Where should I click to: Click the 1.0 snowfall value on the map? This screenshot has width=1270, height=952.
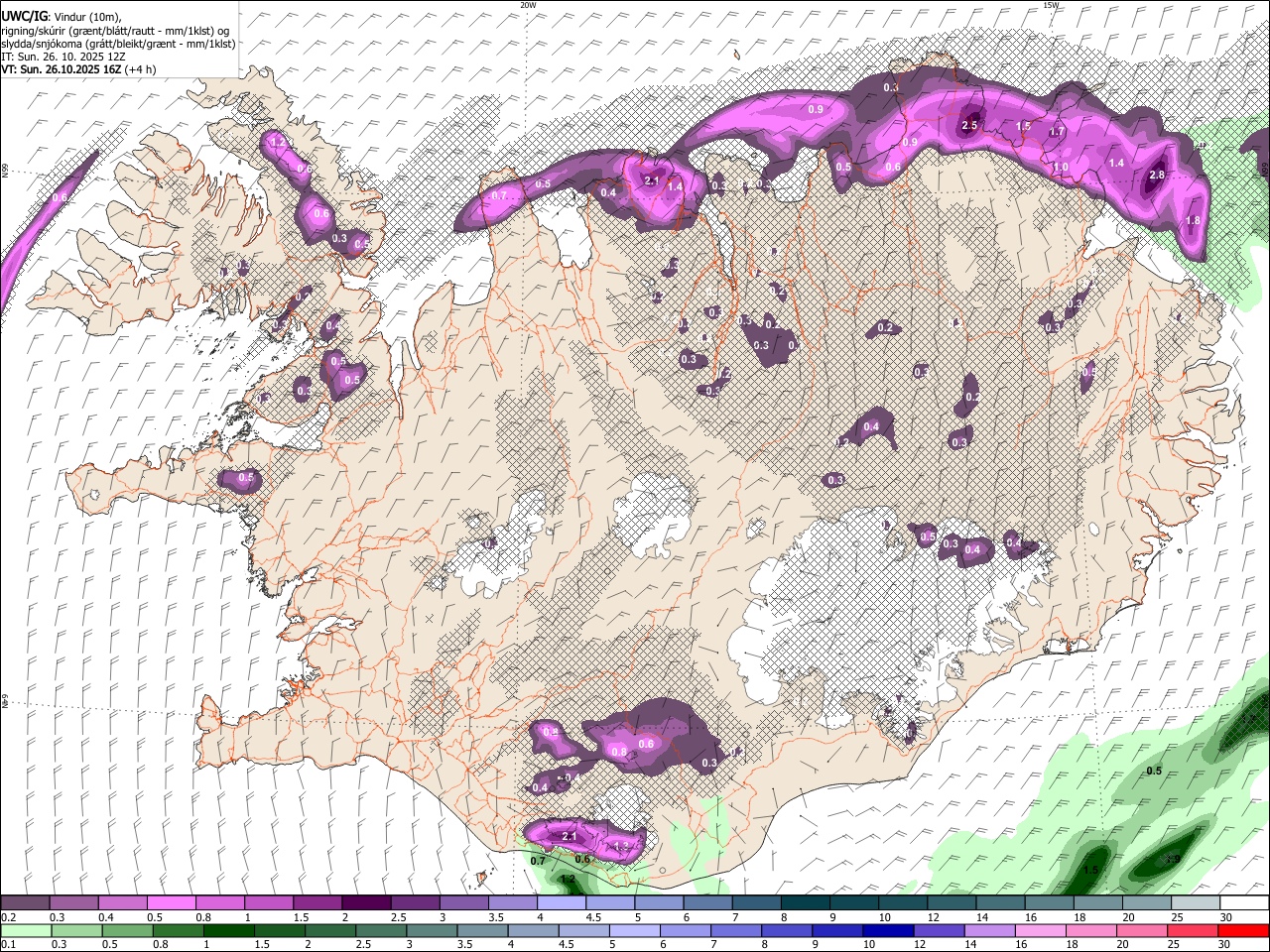[1061, 167]
